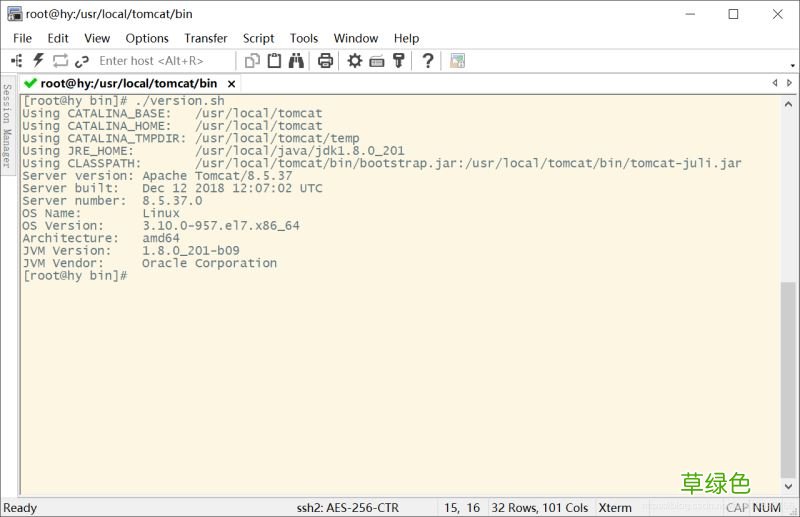Click the Print icon
The image size is (800, 517).
[x=326, y=61]
